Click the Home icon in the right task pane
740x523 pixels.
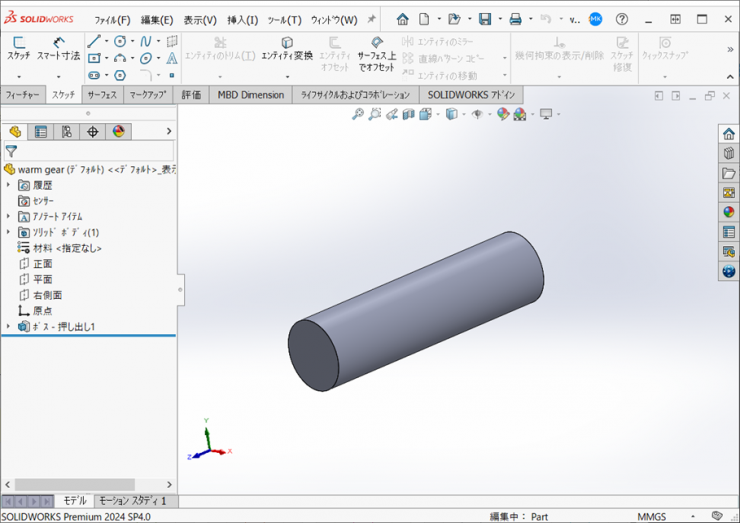click(x=728, y=135)
